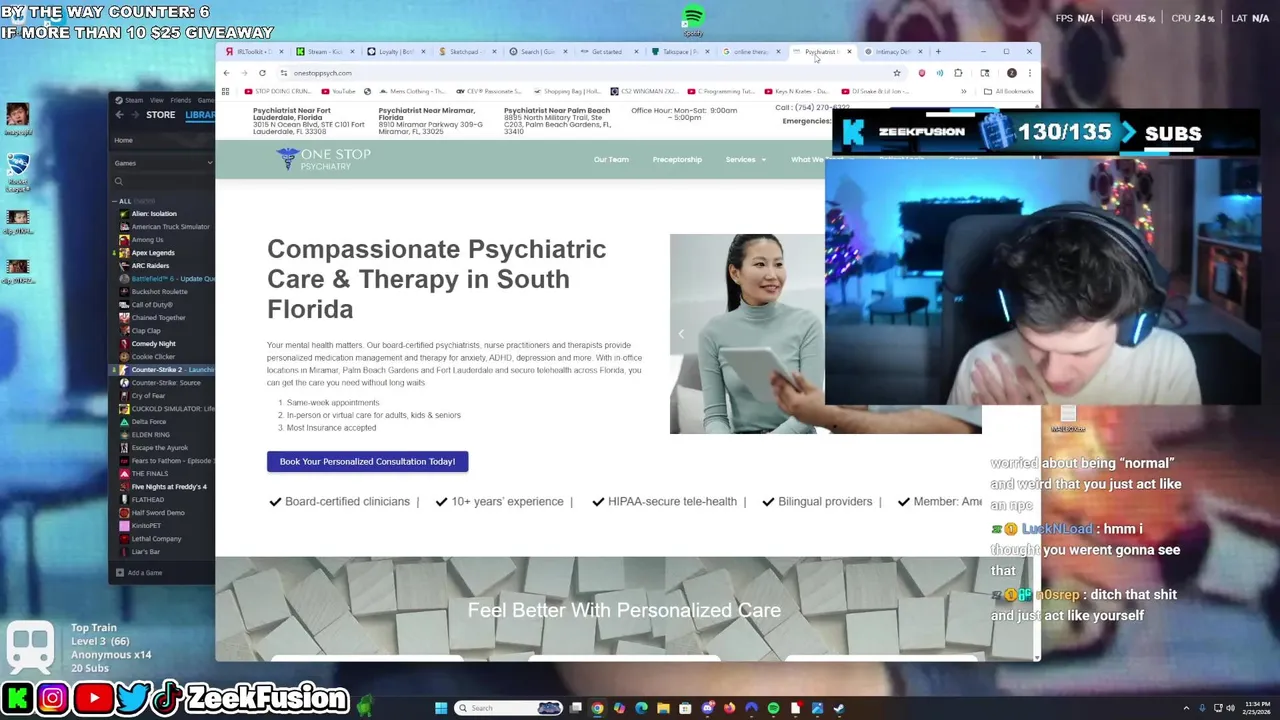Screen dimensions: 1280x720
Task: Select Buckshot Roulette in Steam library
Action: [x=159, y=291]
